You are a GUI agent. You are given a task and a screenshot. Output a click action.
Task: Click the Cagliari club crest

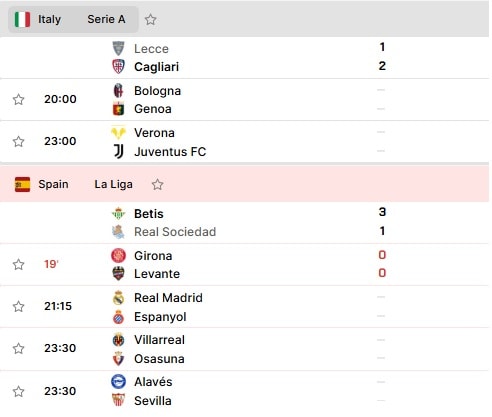pyautogui.click(x=118, y=66)
